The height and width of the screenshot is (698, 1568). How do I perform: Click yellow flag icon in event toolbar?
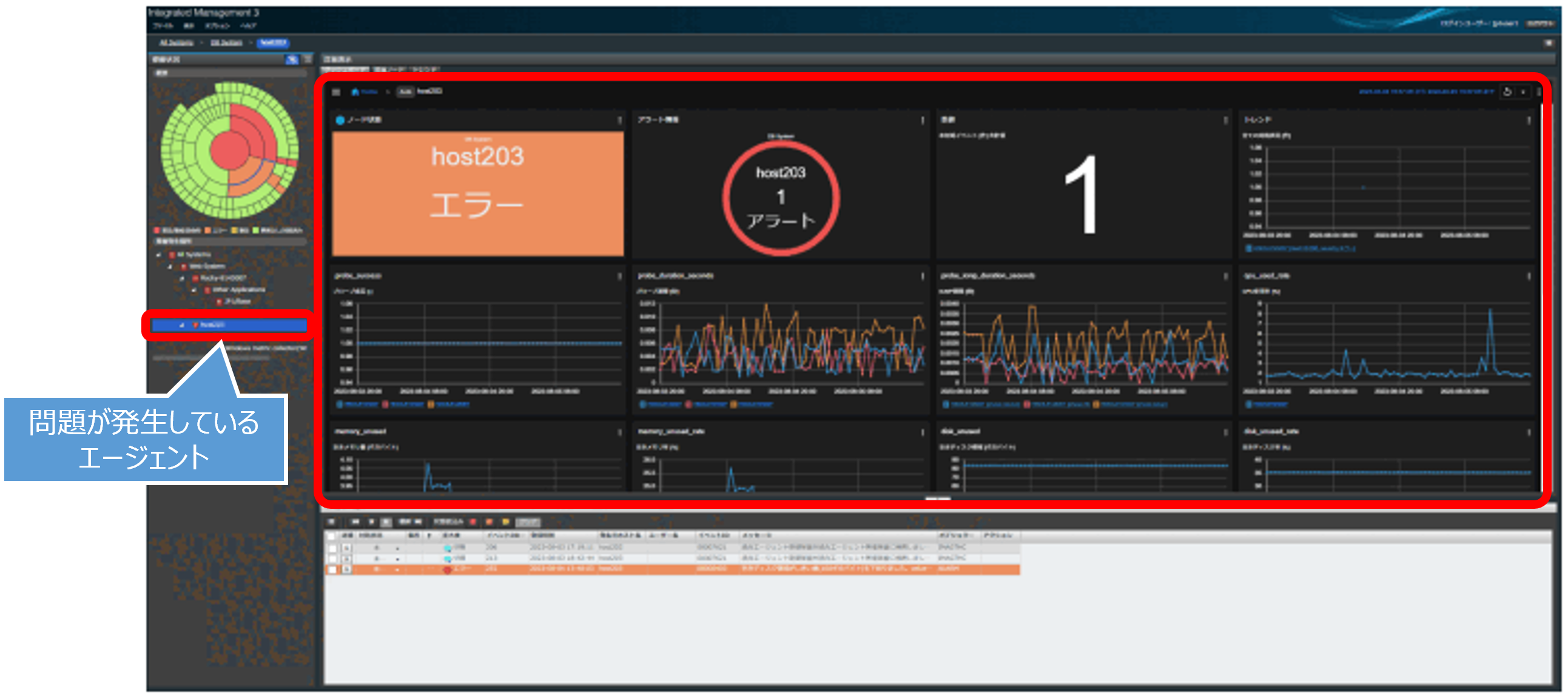(x=505, y=522)
